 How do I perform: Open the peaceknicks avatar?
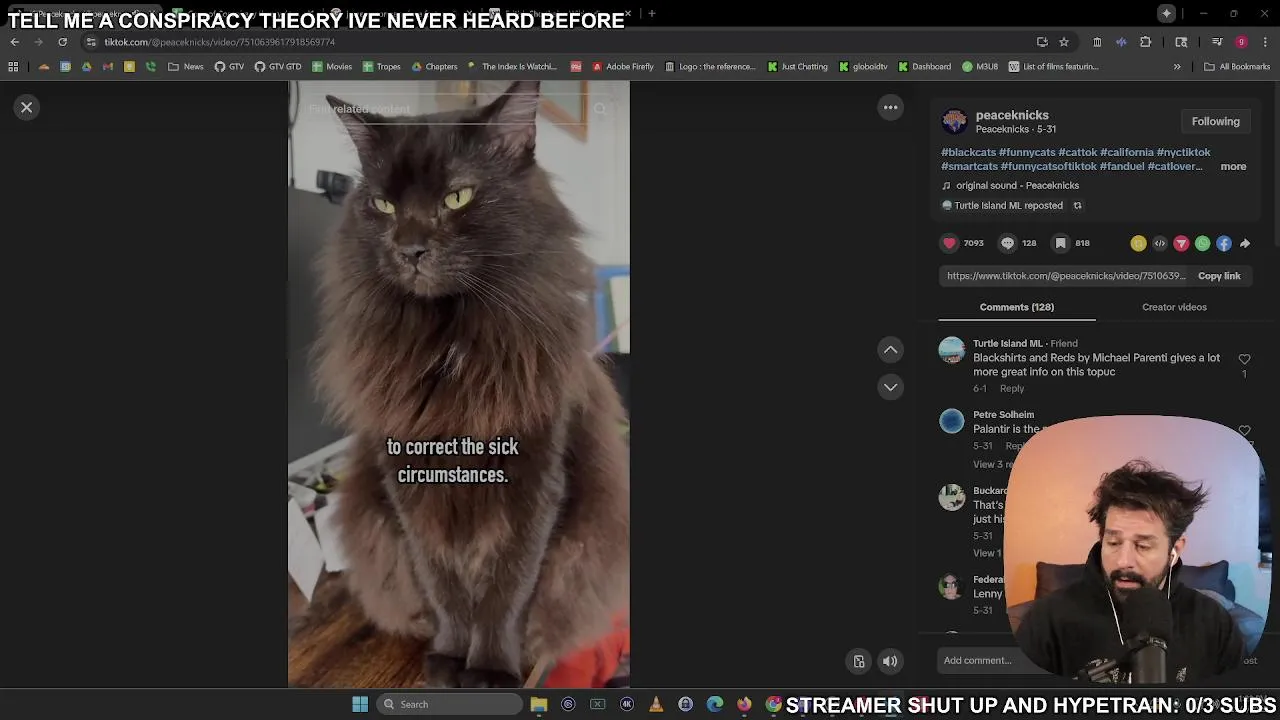[954, 121]
